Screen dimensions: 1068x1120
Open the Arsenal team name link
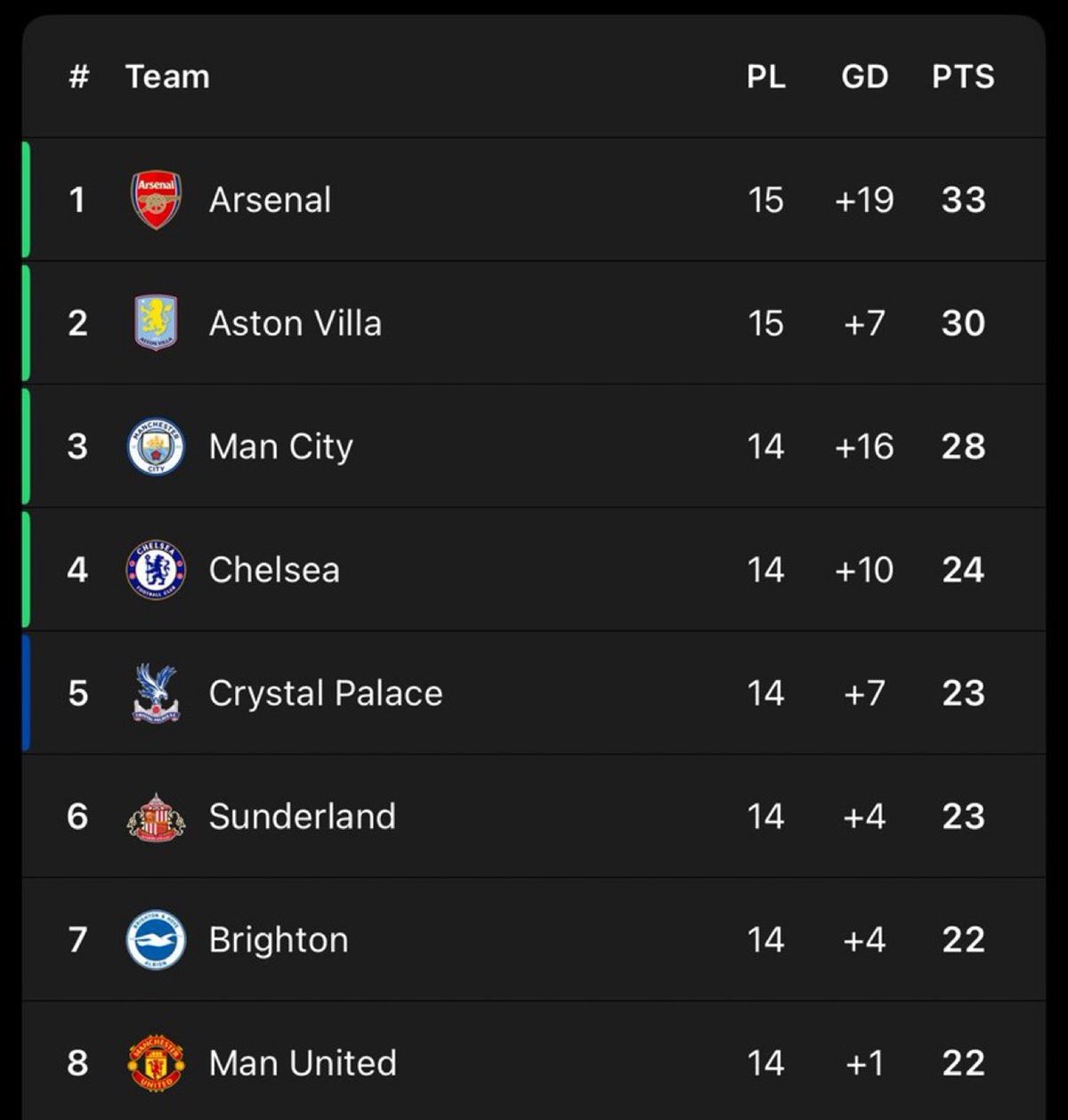270,199
